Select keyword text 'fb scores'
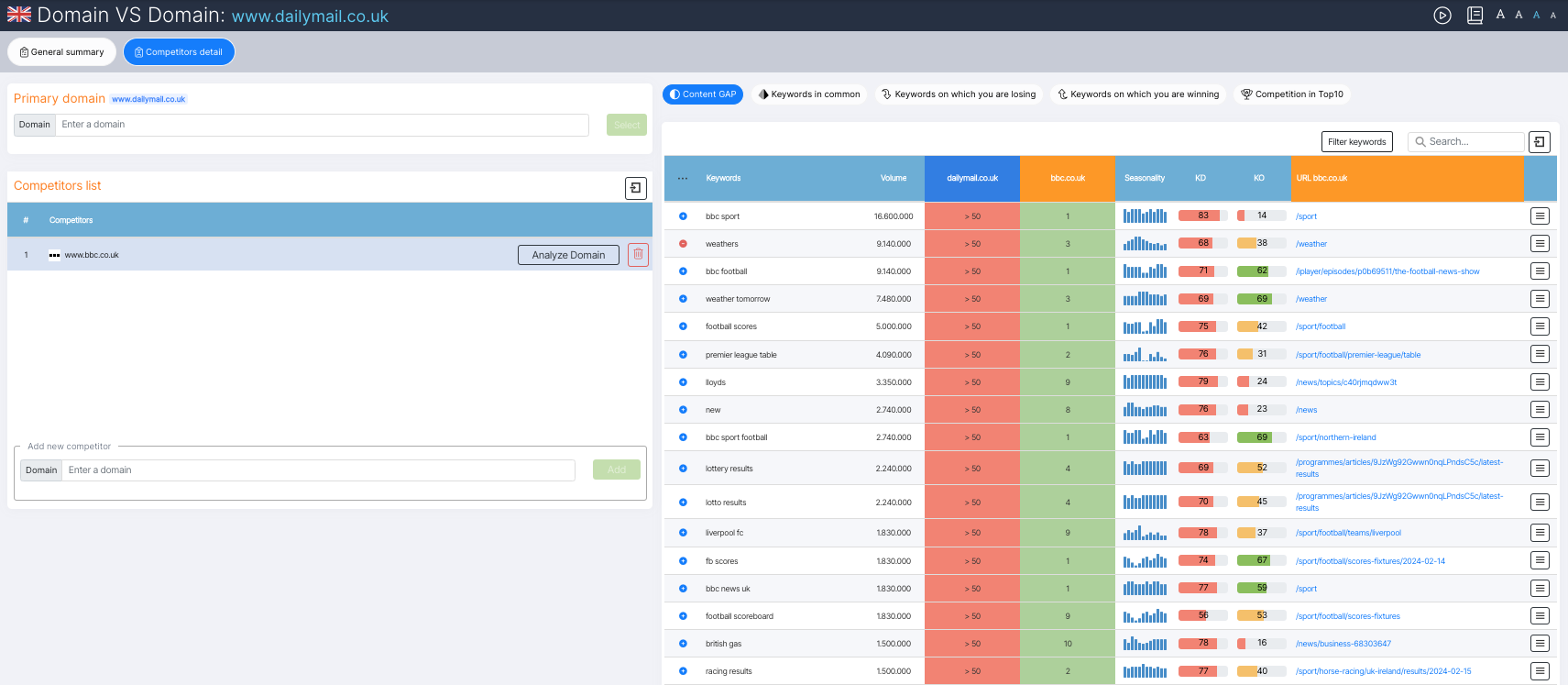The width and height of the screenshot is (1568, 685). click(x=721, y=561)
